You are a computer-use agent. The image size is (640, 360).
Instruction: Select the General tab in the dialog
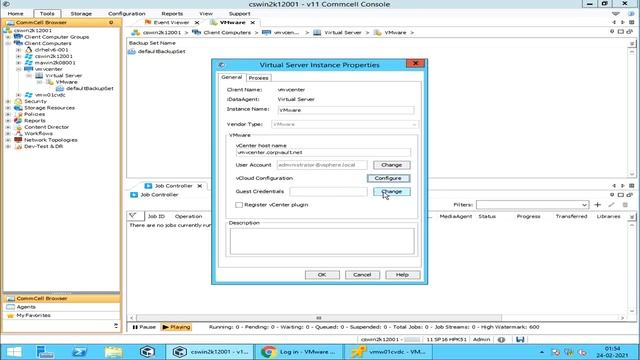coord(231,77)
